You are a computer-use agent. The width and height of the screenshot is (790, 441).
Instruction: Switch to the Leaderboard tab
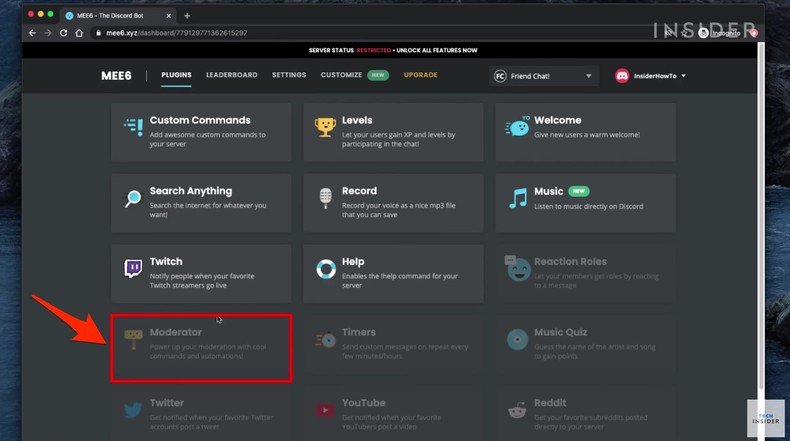[x=231, y=75]
